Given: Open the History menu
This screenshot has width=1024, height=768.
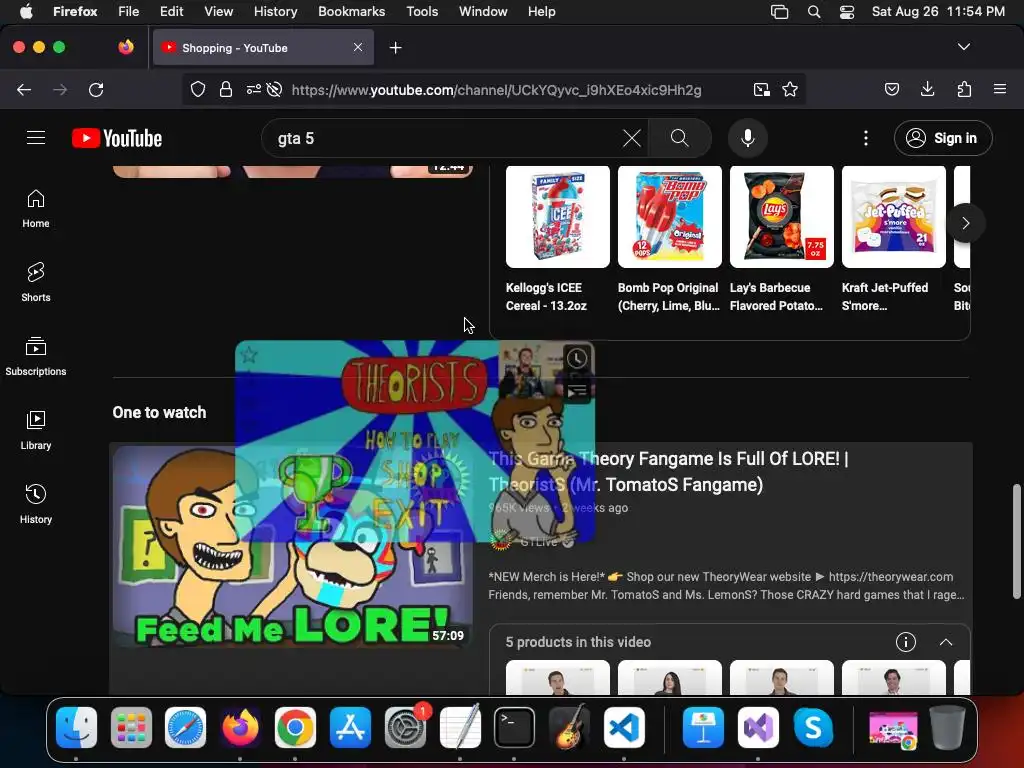Looking at the screenshot, I should 276,11.
